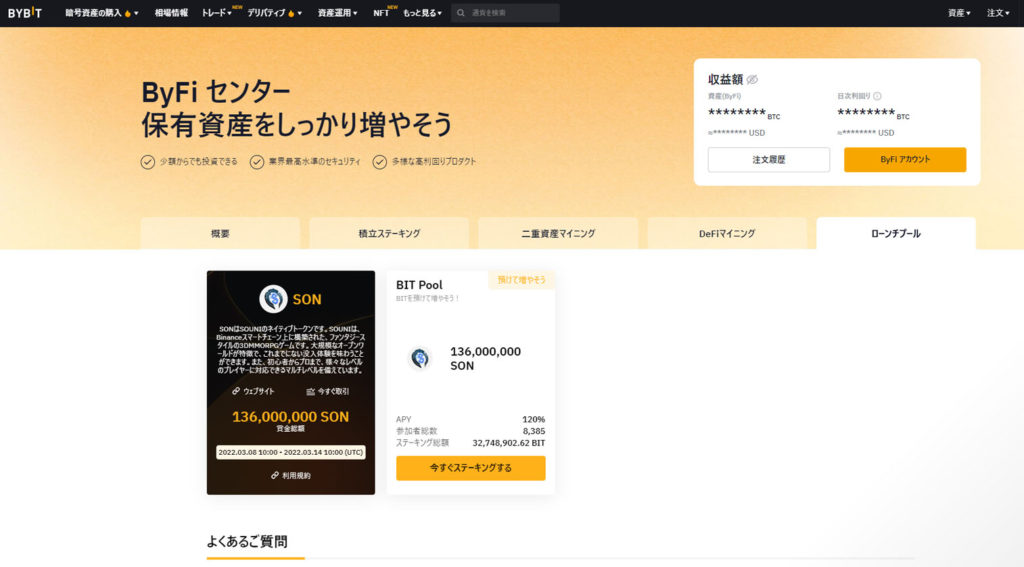The height and width of the screenshot is (567, 1024).
Task: Open the 資産 dropdown at top right
Action: pyautogui.click(x=959, y=13)
